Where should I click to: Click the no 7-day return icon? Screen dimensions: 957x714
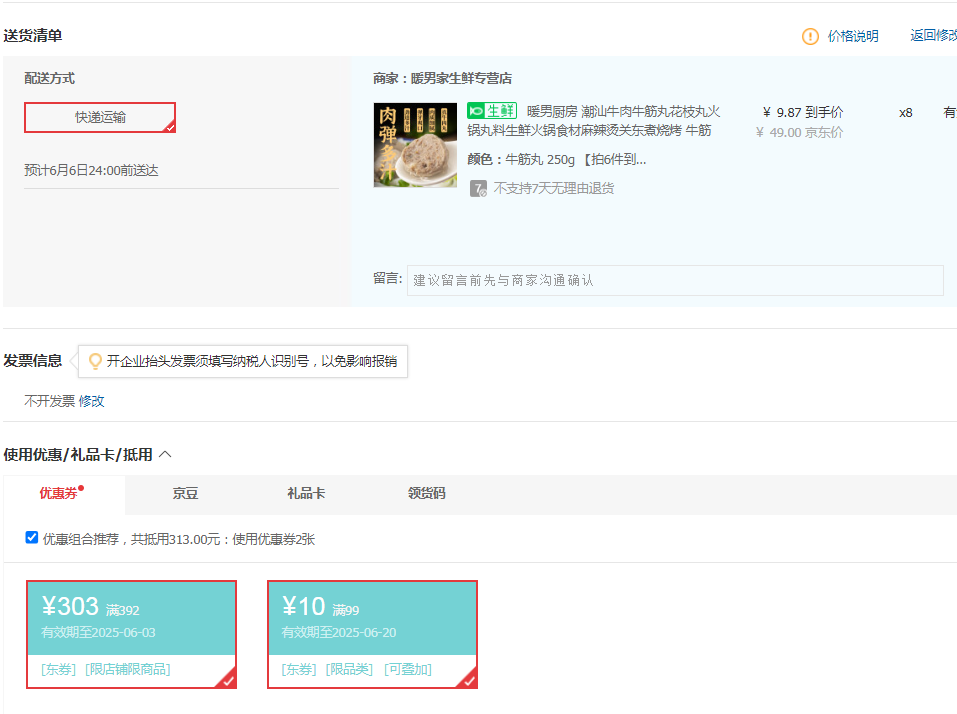[478, 189]
